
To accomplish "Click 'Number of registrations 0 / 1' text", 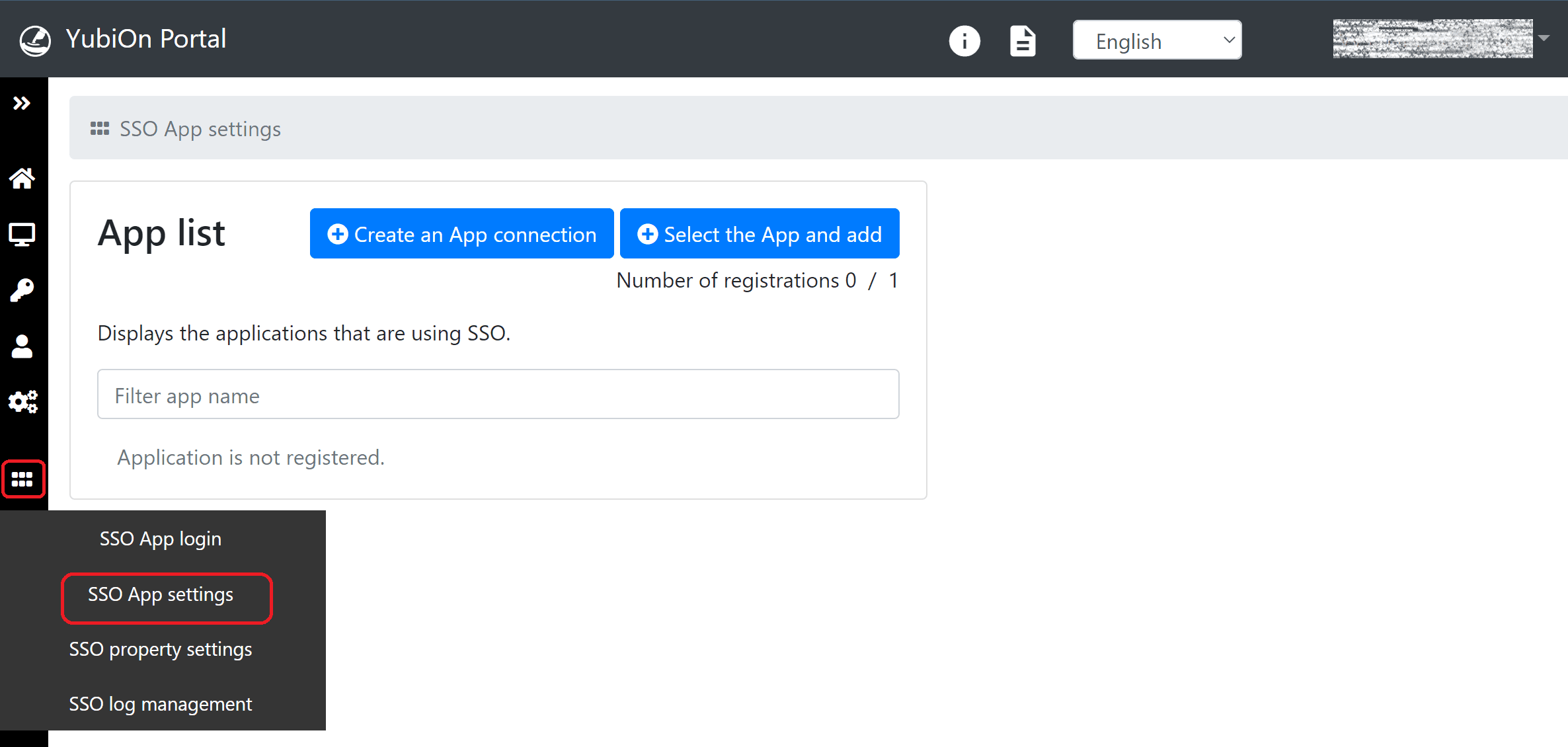I will (x=758, y=280).
